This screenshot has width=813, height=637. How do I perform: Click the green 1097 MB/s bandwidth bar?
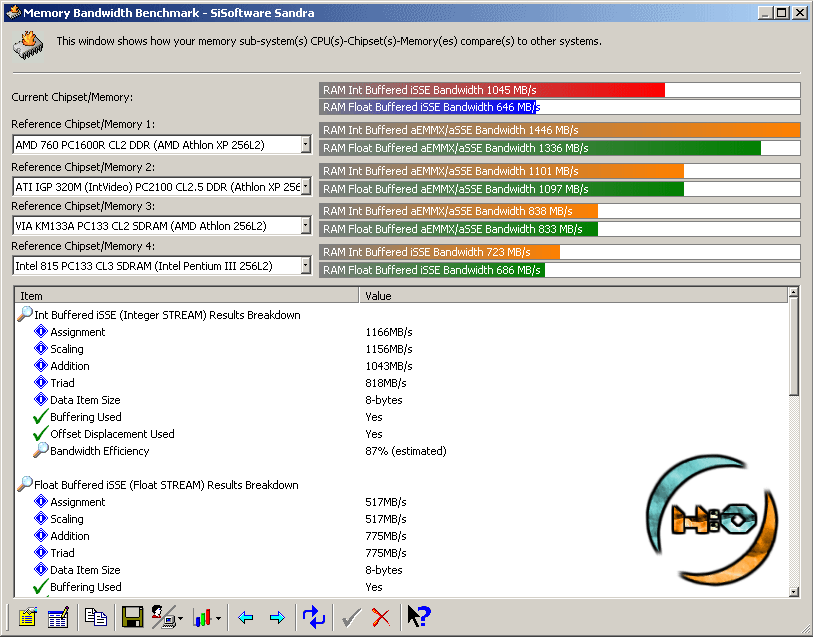501,189
